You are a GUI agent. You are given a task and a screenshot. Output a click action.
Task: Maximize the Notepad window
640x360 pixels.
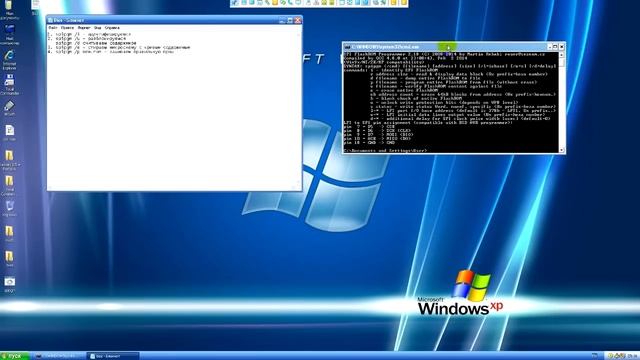pyautogui.click(x=290, y=20)
